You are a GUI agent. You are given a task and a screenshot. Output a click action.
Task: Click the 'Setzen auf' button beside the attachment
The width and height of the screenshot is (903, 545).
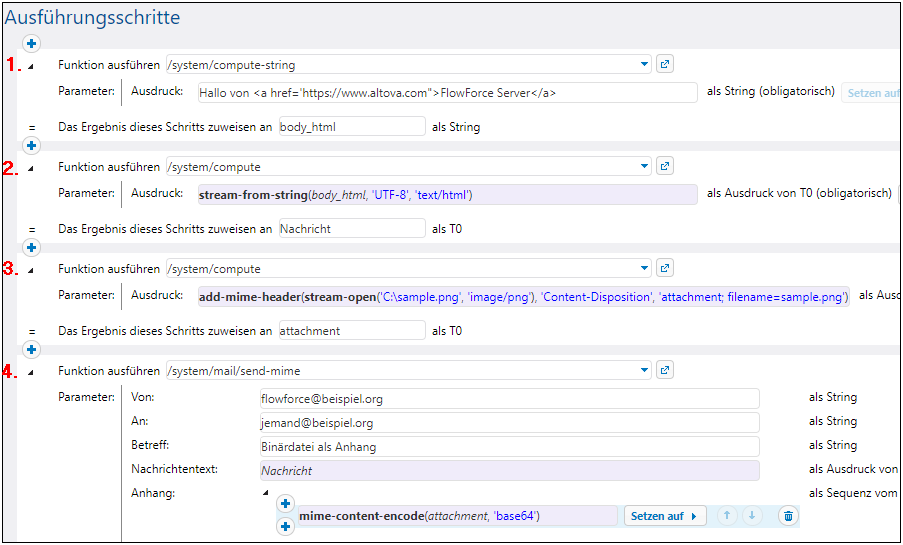click(665, 516)
